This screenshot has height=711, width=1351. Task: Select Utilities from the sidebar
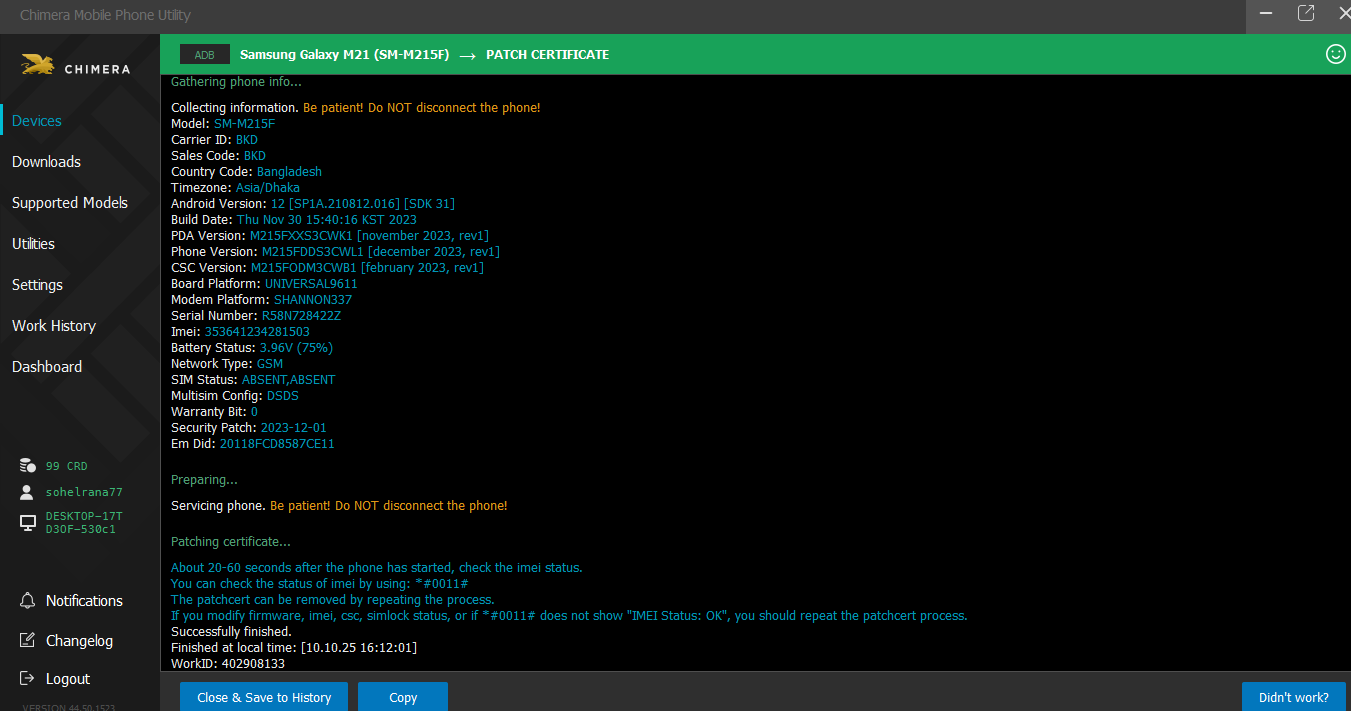point(33,244)
